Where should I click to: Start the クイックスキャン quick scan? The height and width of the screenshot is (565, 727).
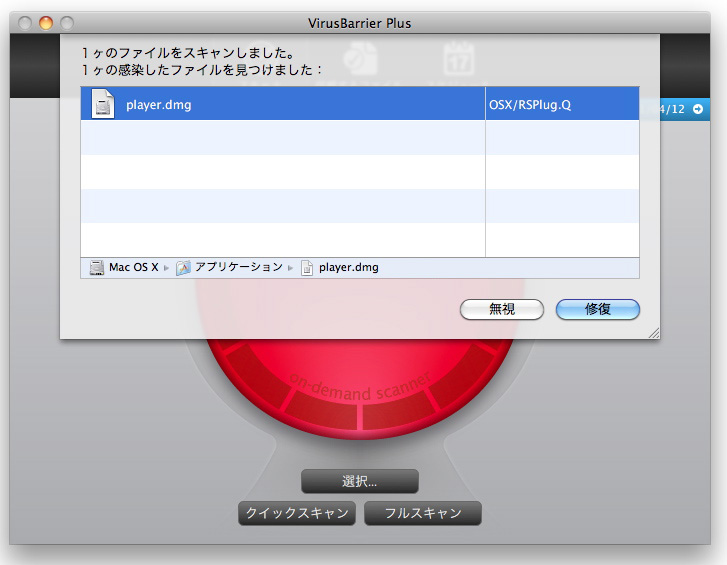(x=297, y=513)
